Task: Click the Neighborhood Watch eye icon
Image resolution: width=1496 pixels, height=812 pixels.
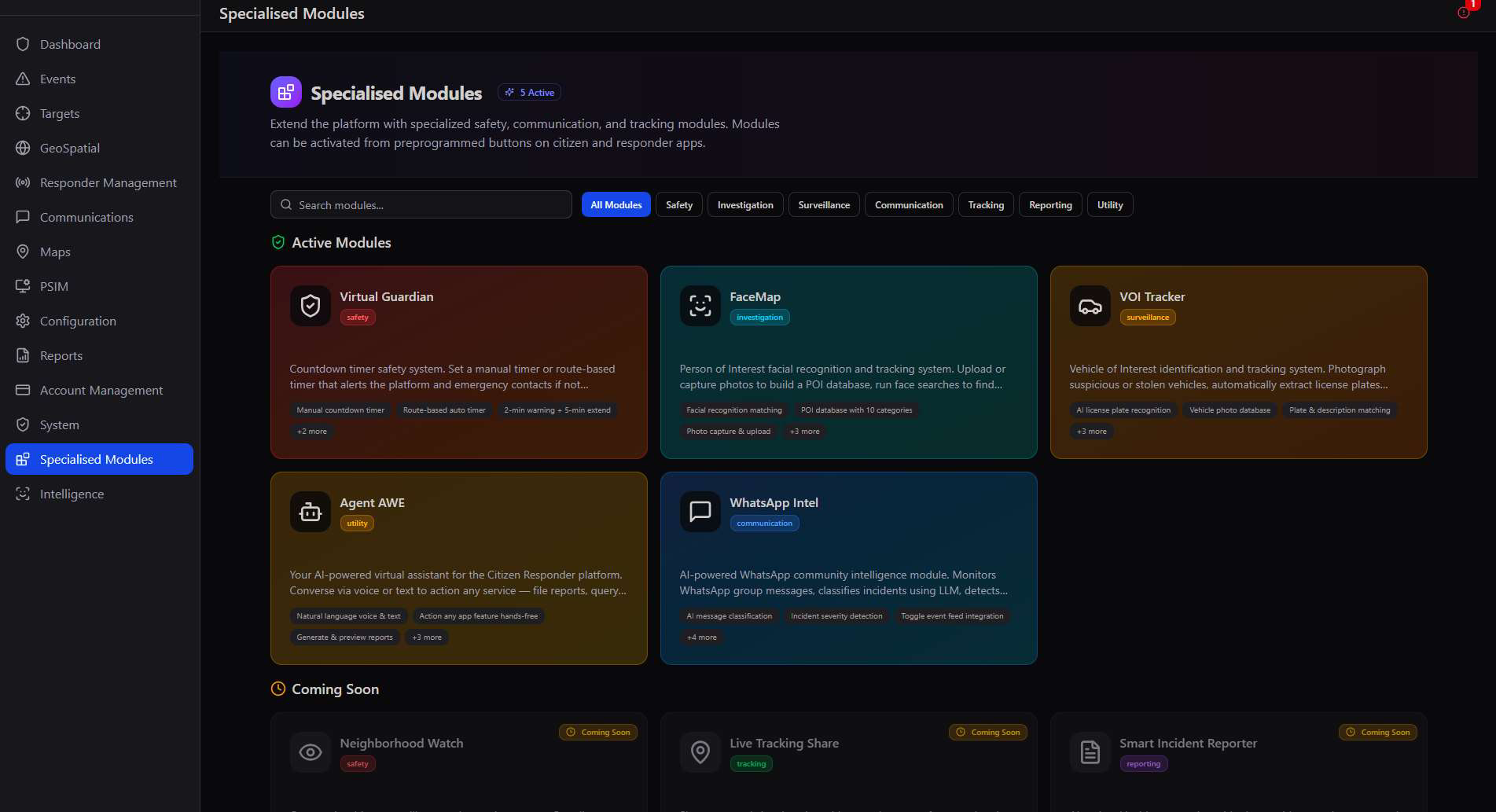Action: 311,752
